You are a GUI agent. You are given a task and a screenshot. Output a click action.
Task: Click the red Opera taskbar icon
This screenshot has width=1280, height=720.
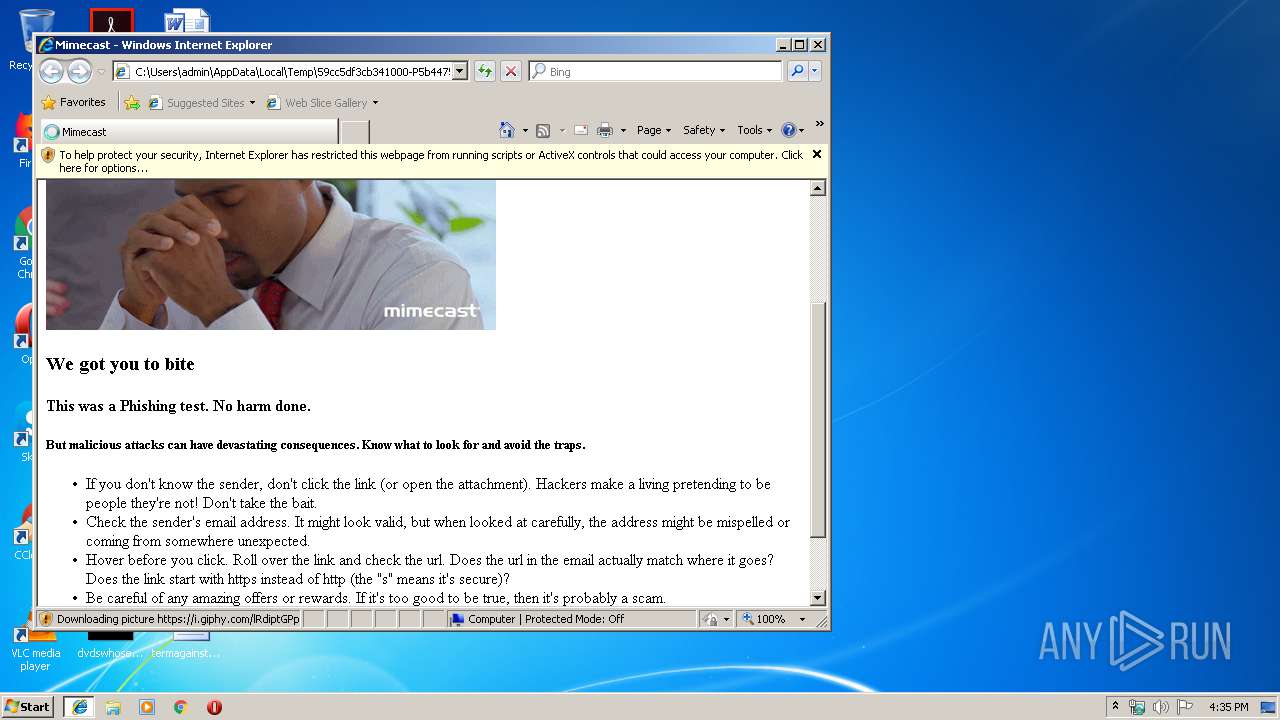(x=214, y=707)
